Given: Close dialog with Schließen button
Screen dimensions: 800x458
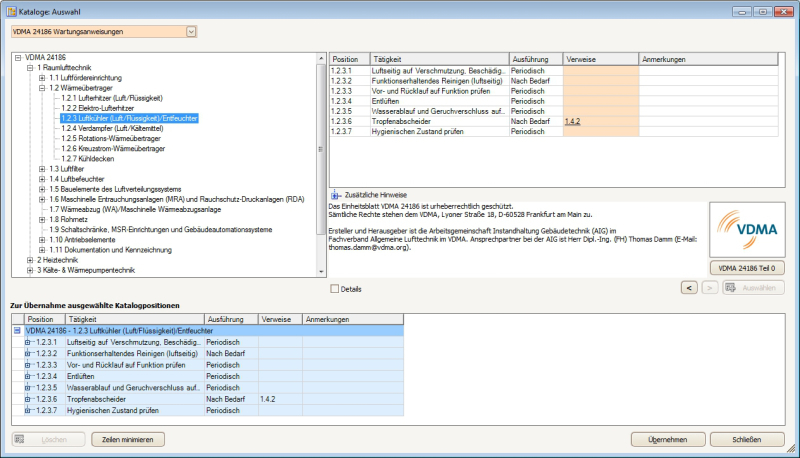Looking at the screenshot, I should coord(747,440).
